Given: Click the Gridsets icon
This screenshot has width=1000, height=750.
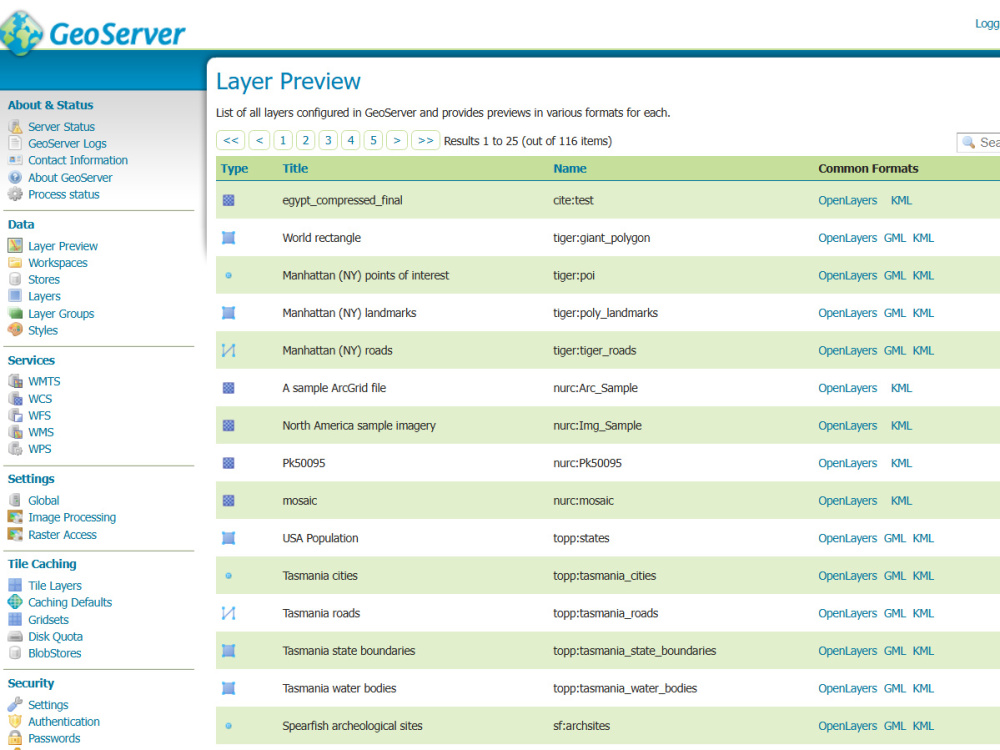Looking at the screenshot, I should pyautogui.click(x=15, y=619).
